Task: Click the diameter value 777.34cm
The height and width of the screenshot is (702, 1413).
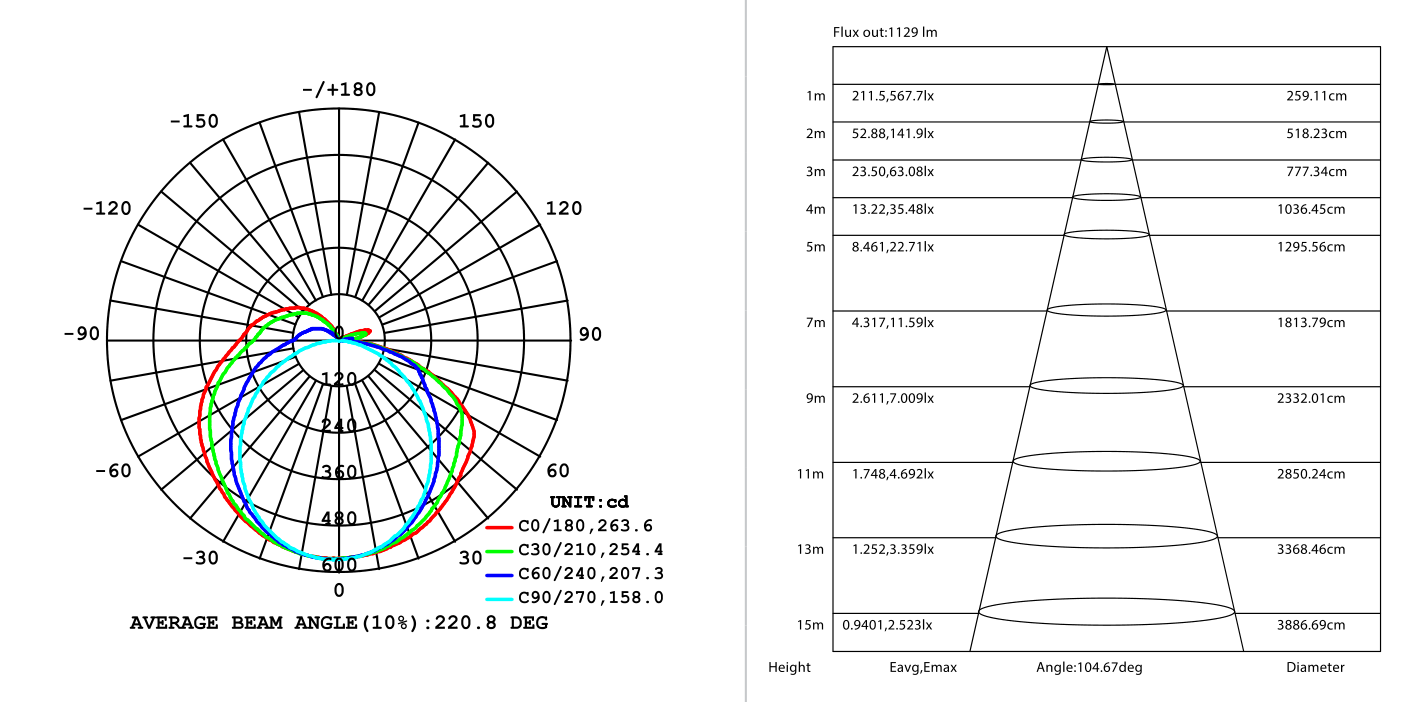Action: point(1316,172)
